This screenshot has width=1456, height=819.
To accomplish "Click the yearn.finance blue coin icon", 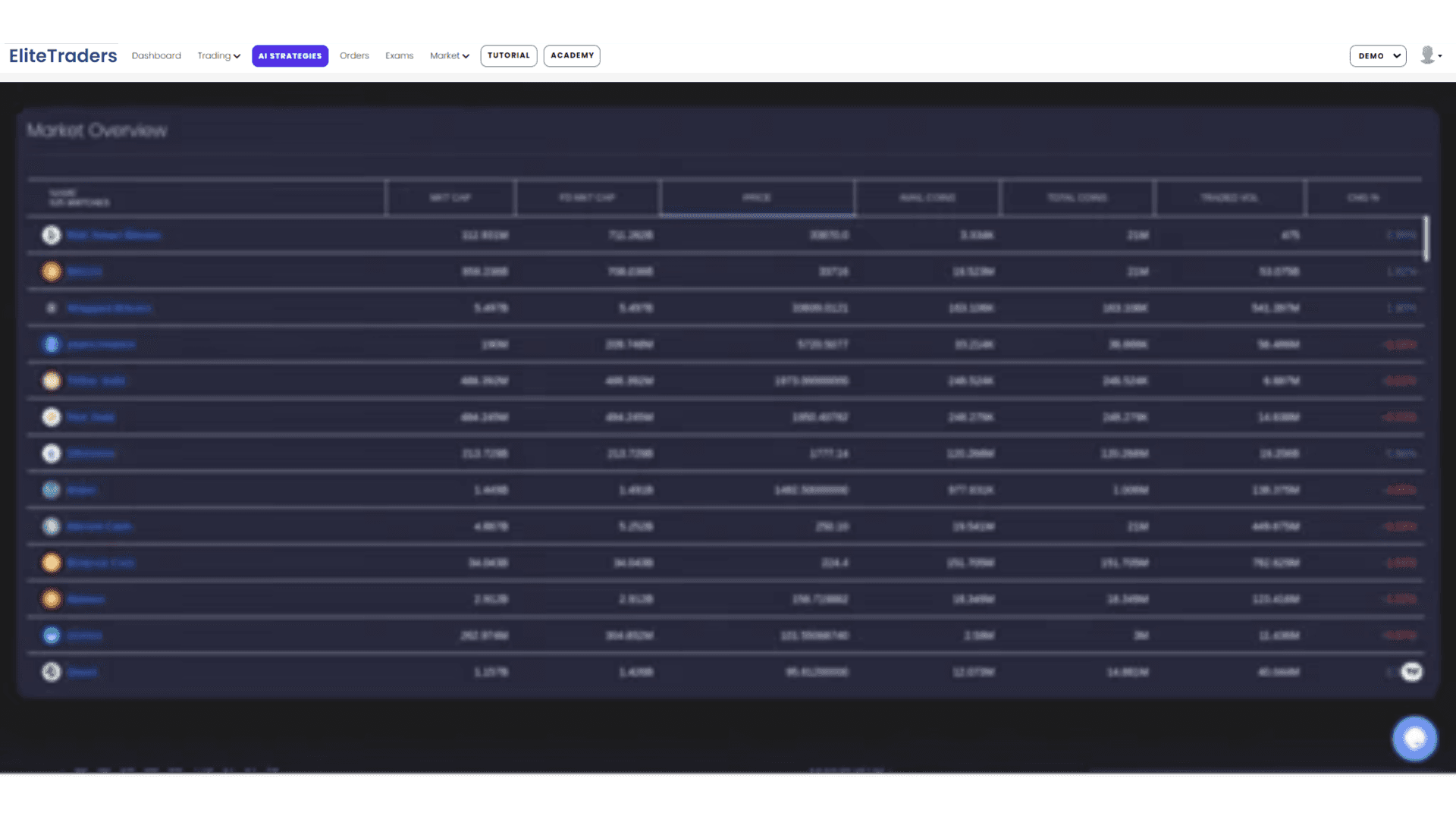I will [x=51, y=344].
